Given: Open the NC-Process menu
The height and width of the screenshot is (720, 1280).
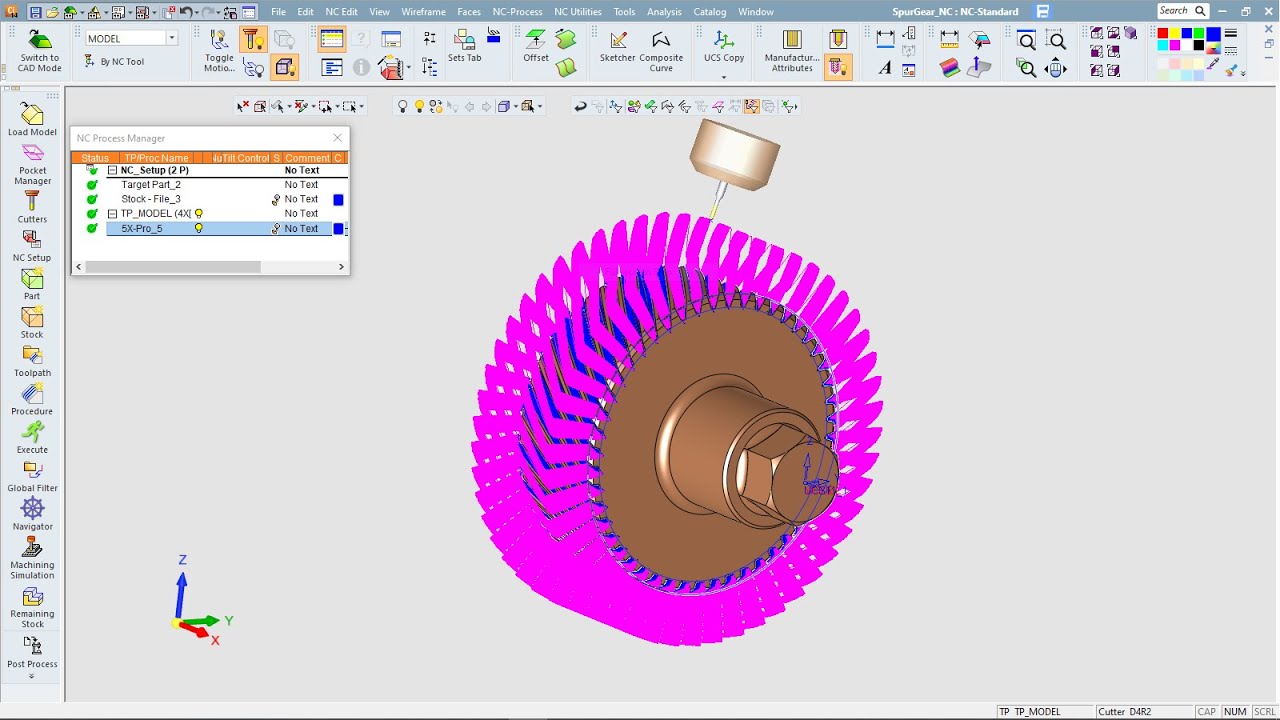Looking at the screenshot, I should (517, 12).
